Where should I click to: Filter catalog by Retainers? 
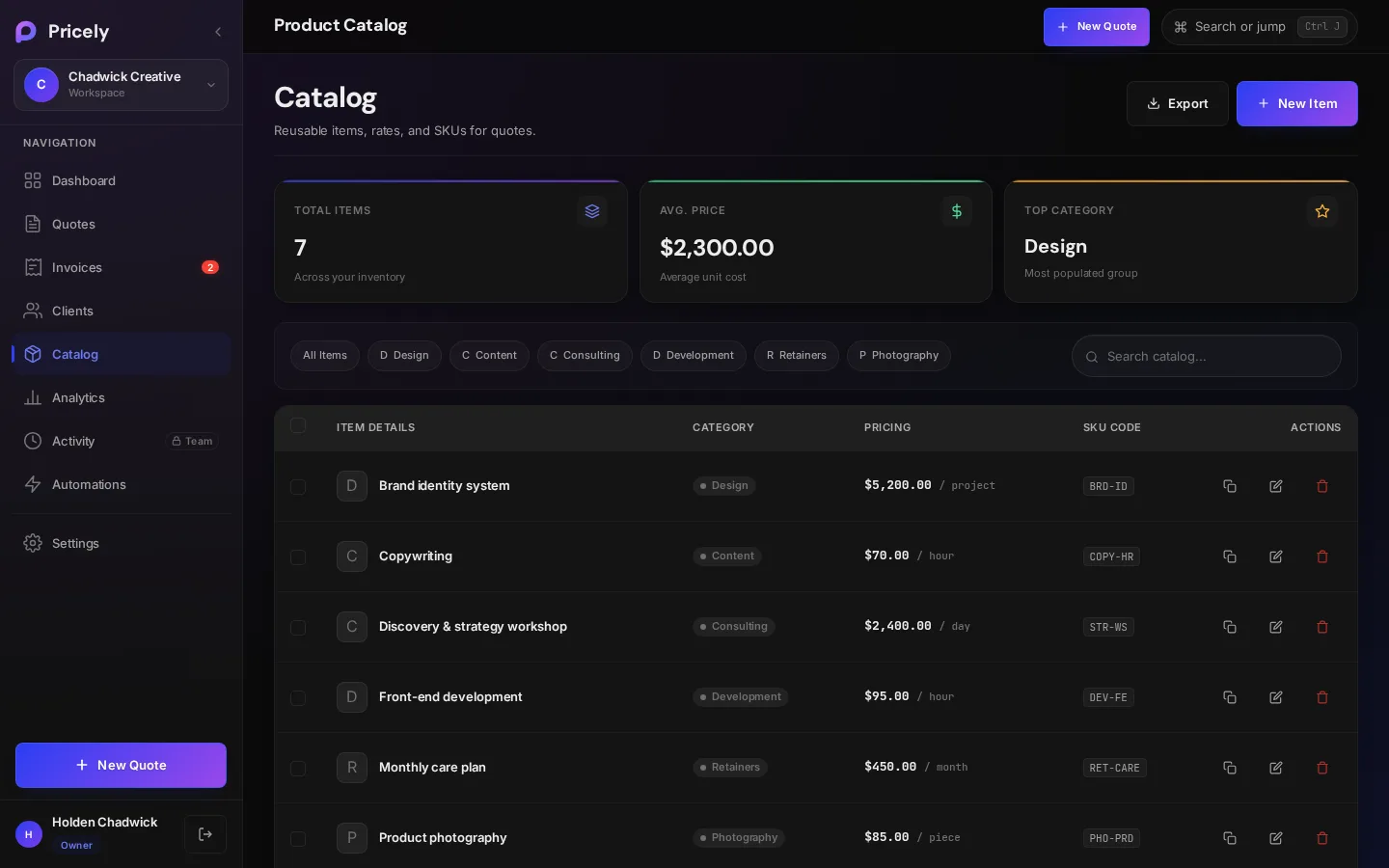797,356
